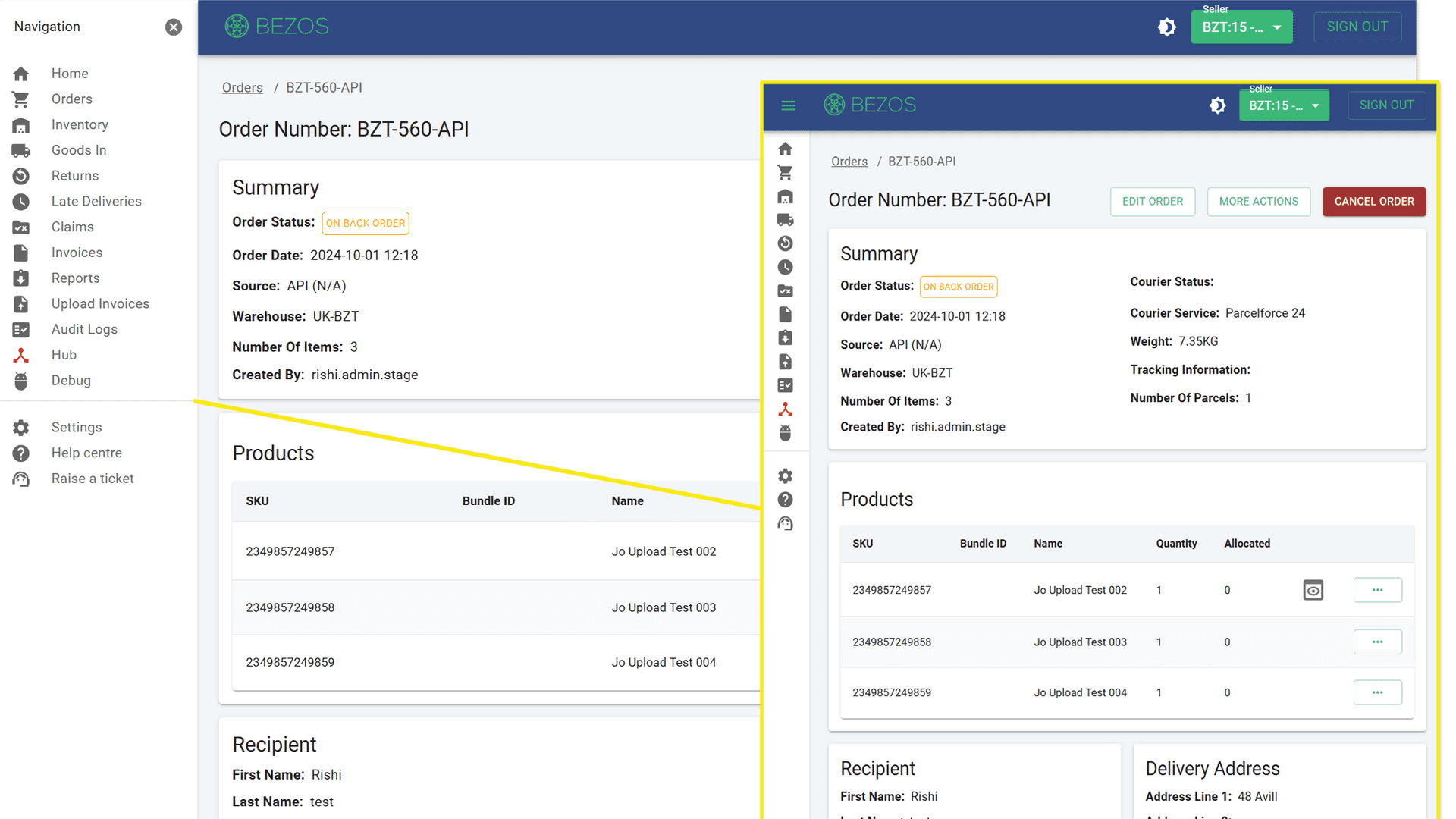The width and height of the screenshot is (1456, 819).
Task: Follow the Orders breadcrumb link in the background page
Action: coord(243,88)
